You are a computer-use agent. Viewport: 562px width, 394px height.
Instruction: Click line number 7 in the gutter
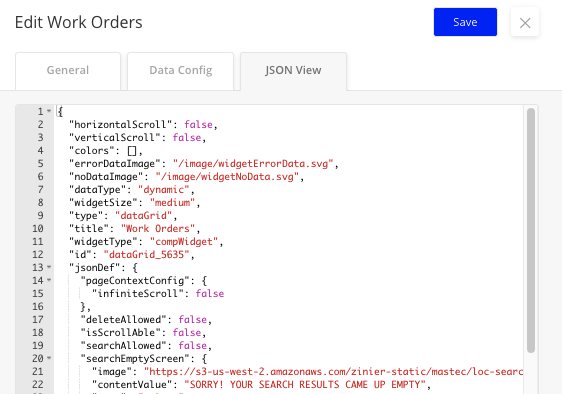tap(40, 190)
